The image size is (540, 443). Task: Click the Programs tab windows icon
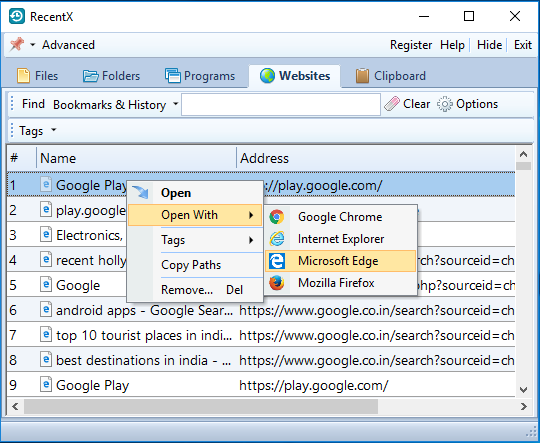click(173, 76)
